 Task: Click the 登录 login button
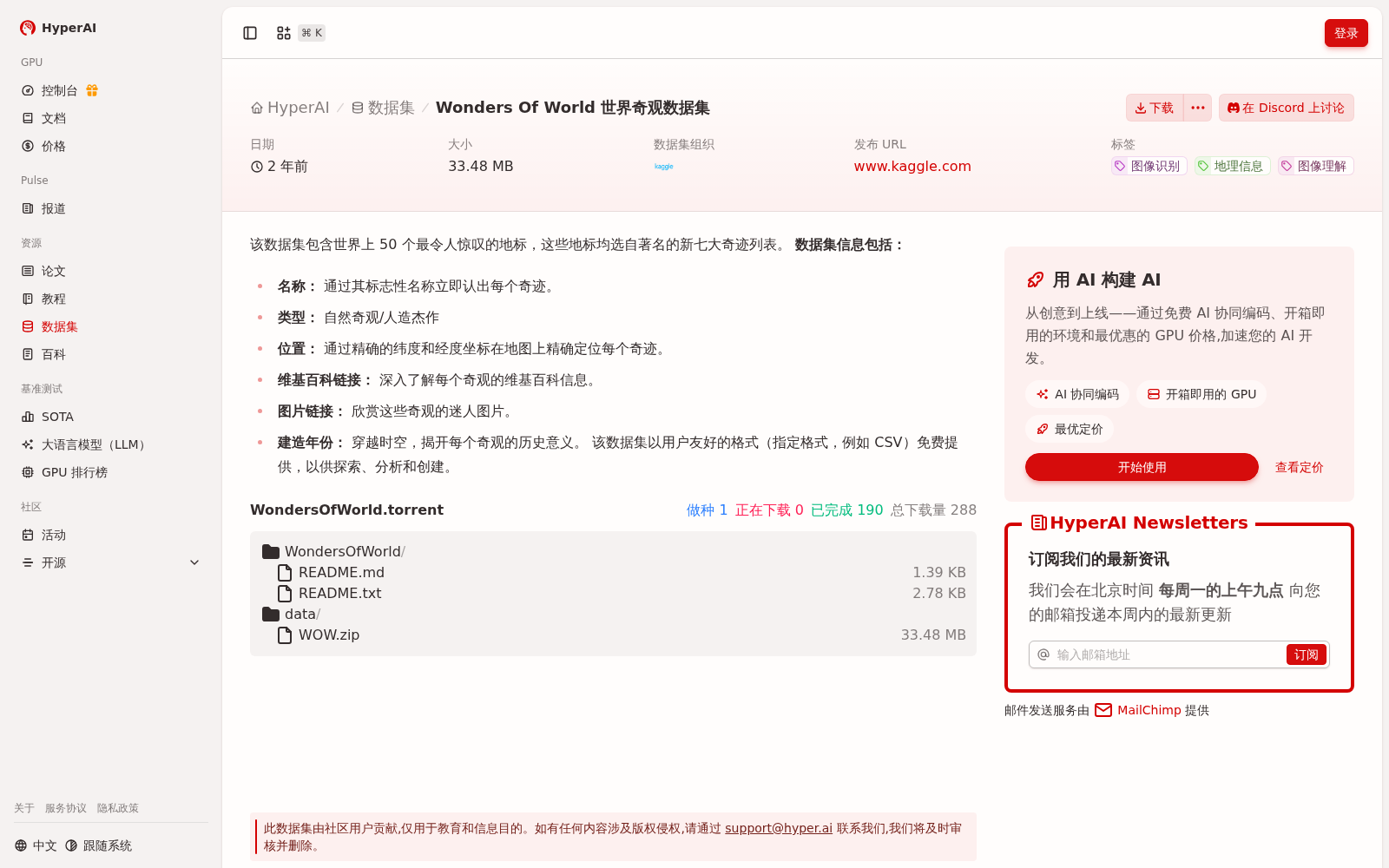coord(1346,33)
